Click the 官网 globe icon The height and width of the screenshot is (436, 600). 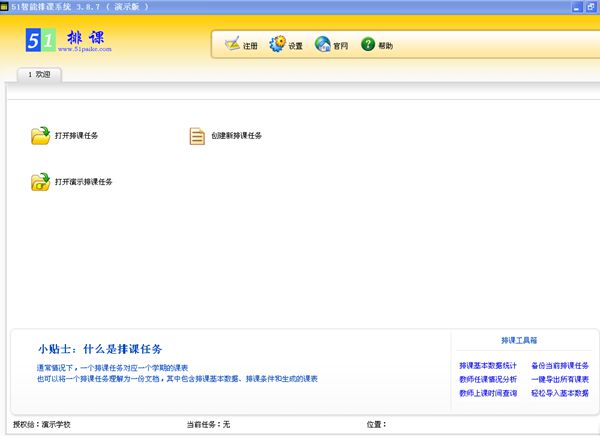(323, 45)
